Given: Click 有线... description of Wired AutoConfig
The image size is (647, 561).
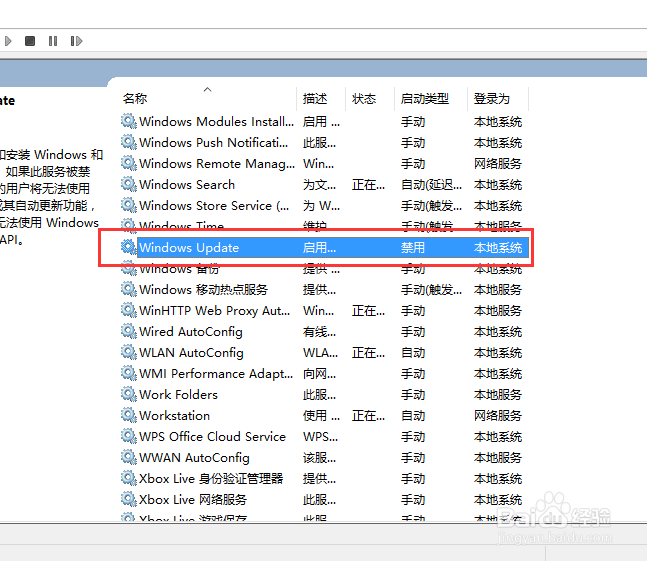Looking at the screenshot, I should (x=319, y=332).
